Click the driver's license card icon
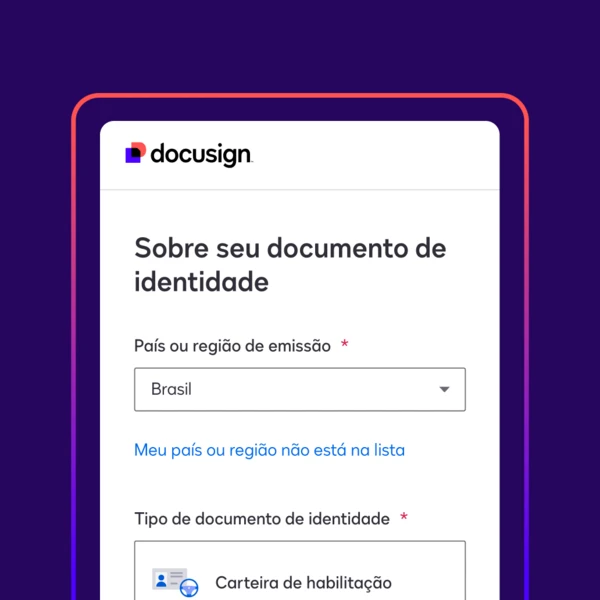The width and height of the screenshot is (600, 600). [175, 582]
